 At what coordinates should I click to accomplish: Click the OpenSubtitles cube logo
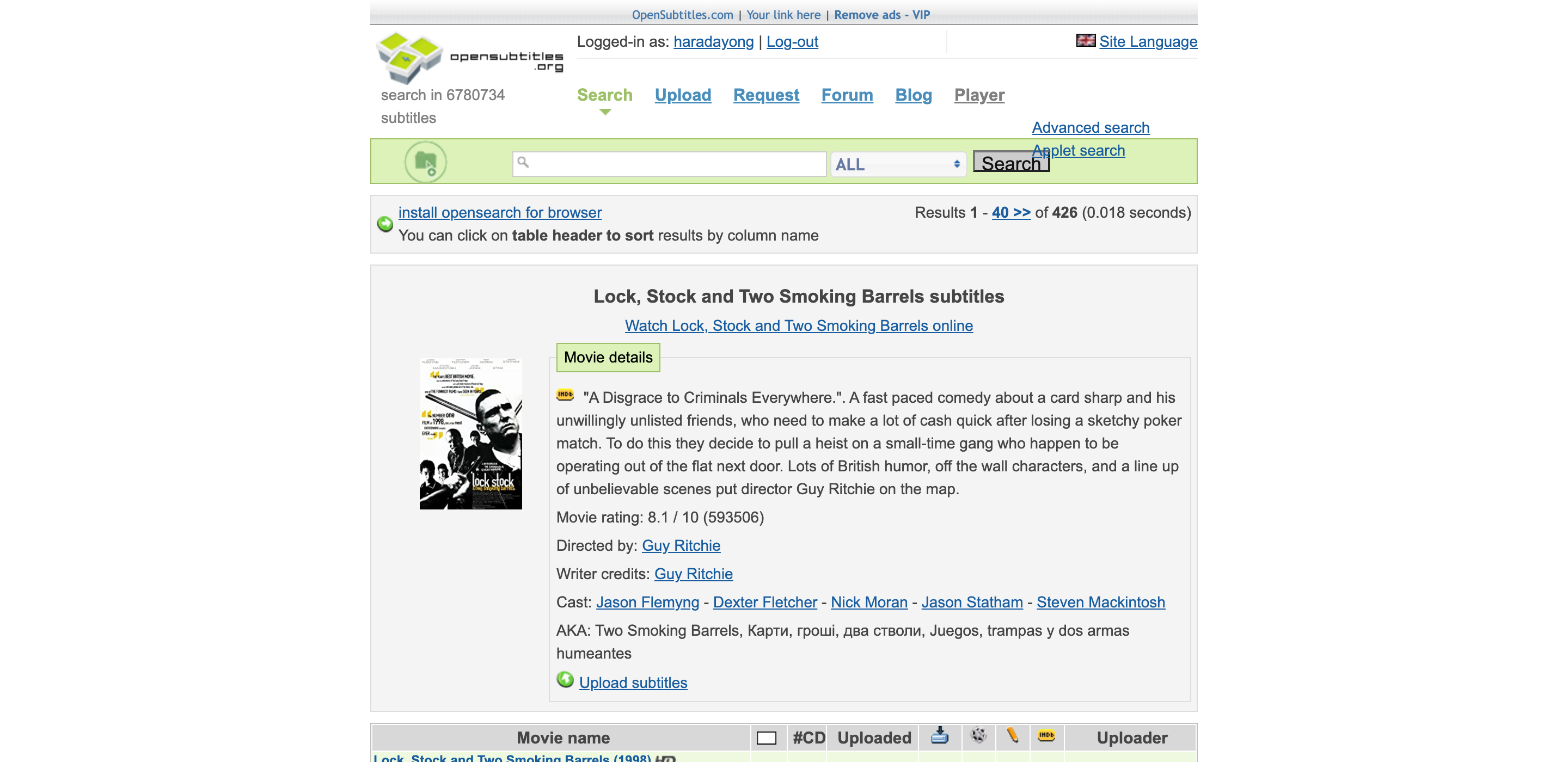409,57
